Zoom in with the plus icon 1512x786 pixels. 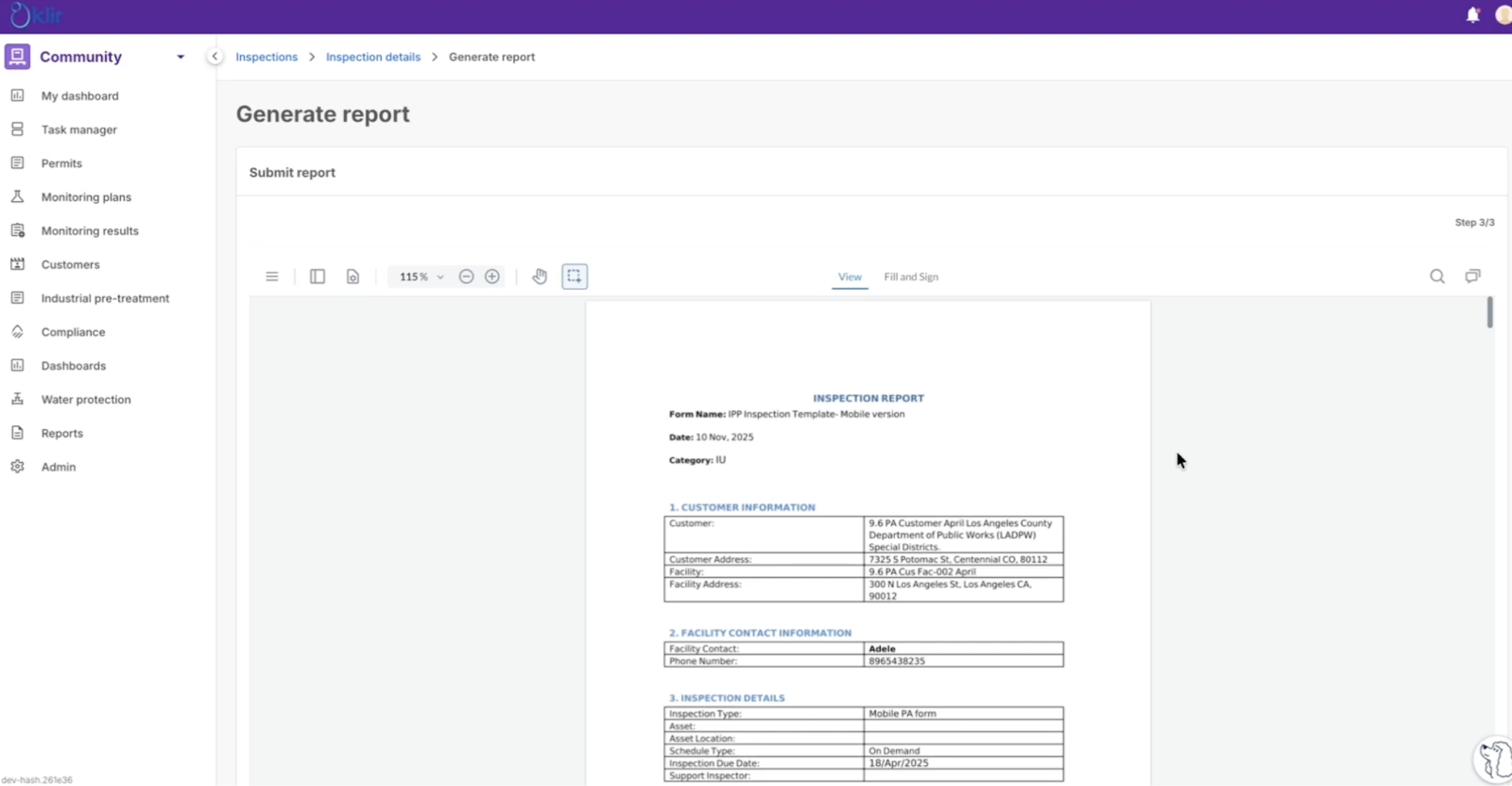(492, 277)
